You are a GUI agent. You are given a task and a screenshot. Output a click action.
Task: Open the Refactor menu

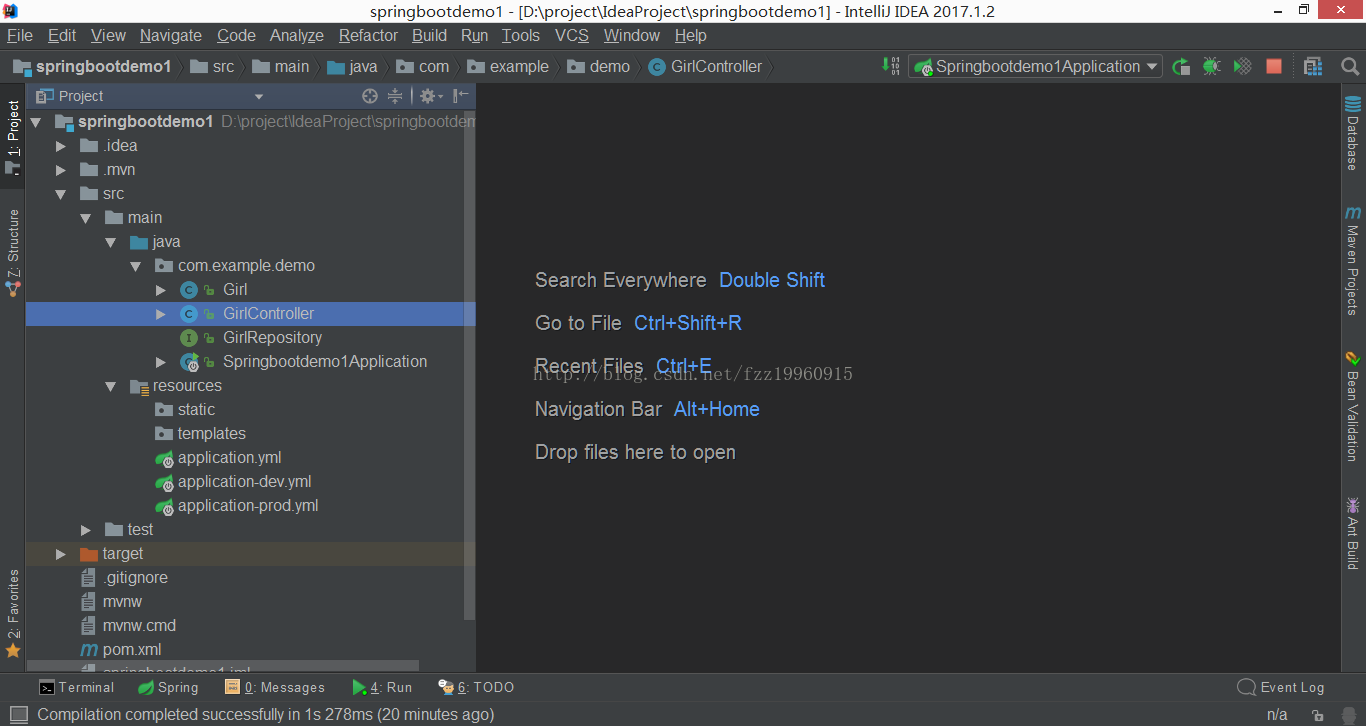pyautogui.click(x=368, y=35)
